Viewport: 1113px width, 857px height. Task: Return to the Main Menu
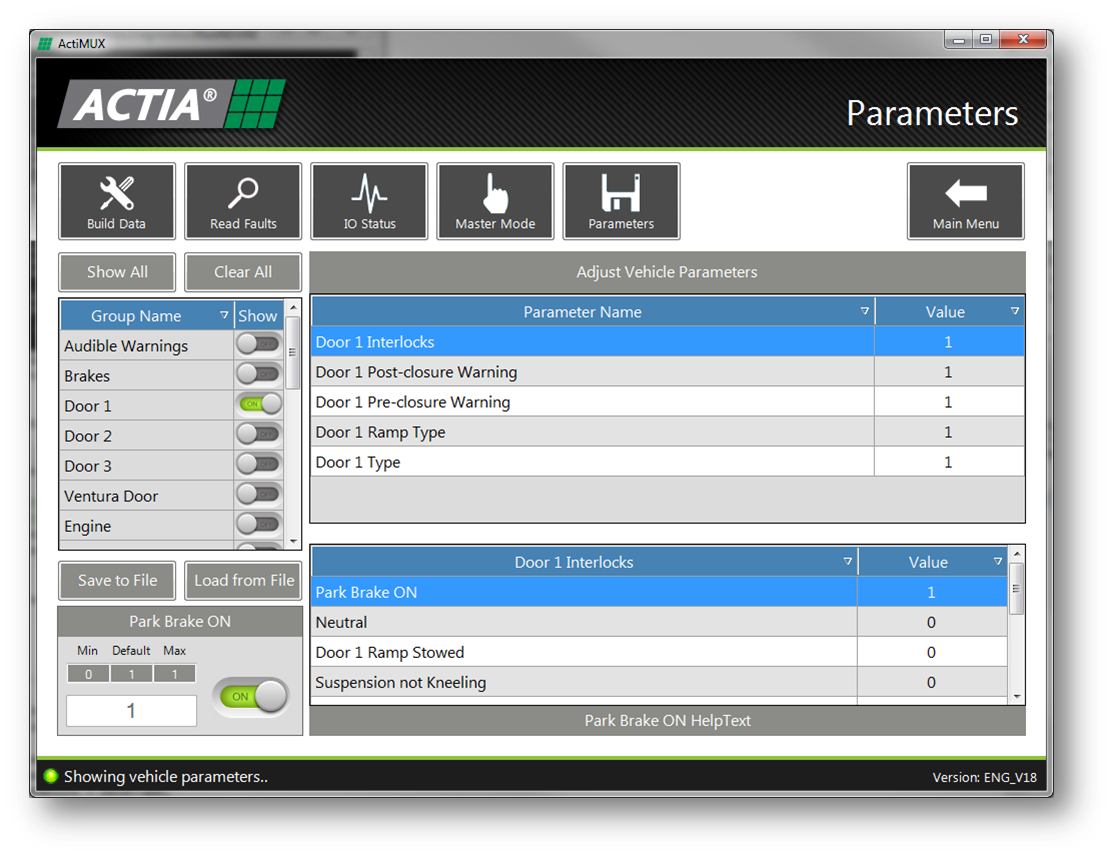tap(965, 200)
